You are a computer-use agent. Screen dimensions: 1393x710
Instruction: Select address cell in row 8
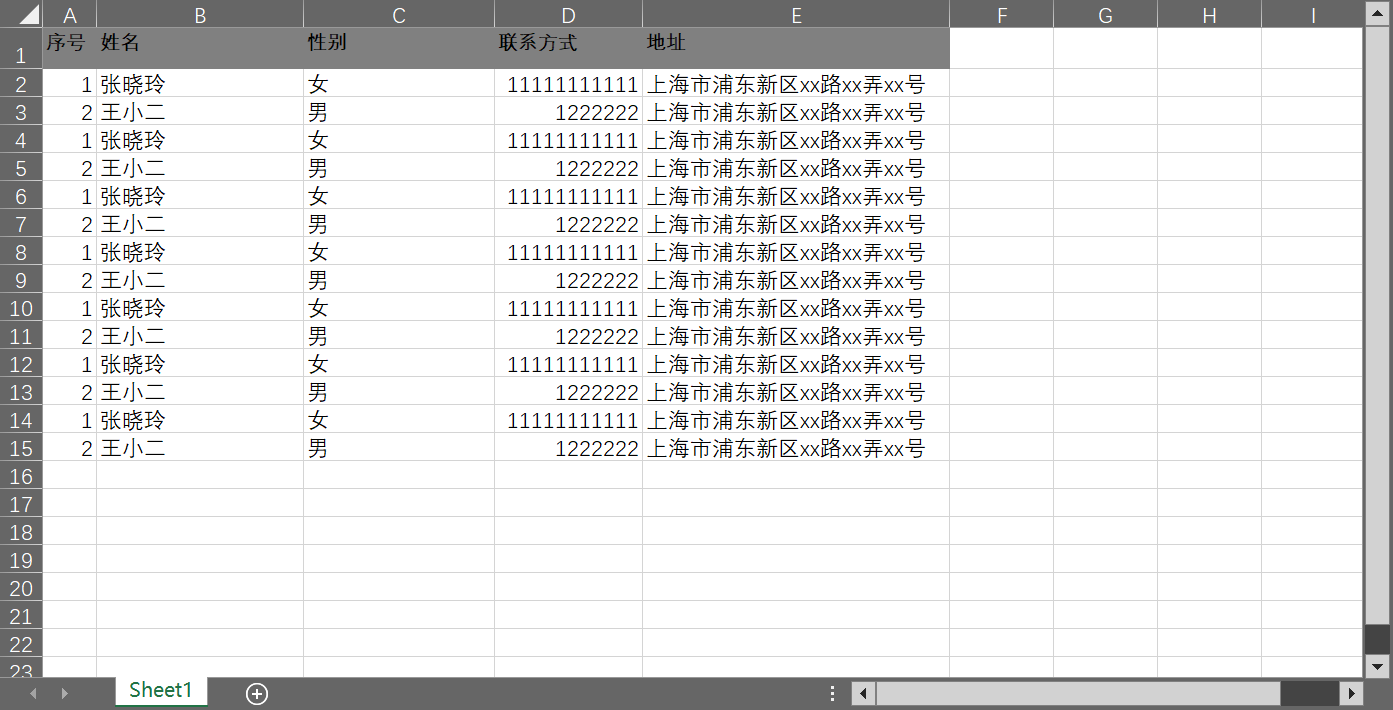tap(796, 251)
